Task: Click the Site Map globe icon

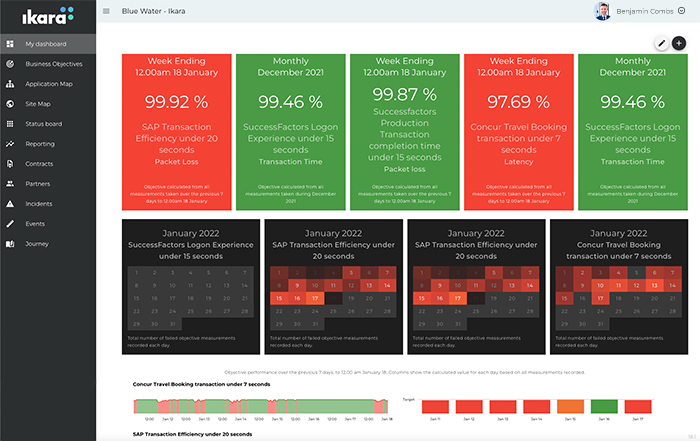Action: pyautogui.click(x=10, y=104)
